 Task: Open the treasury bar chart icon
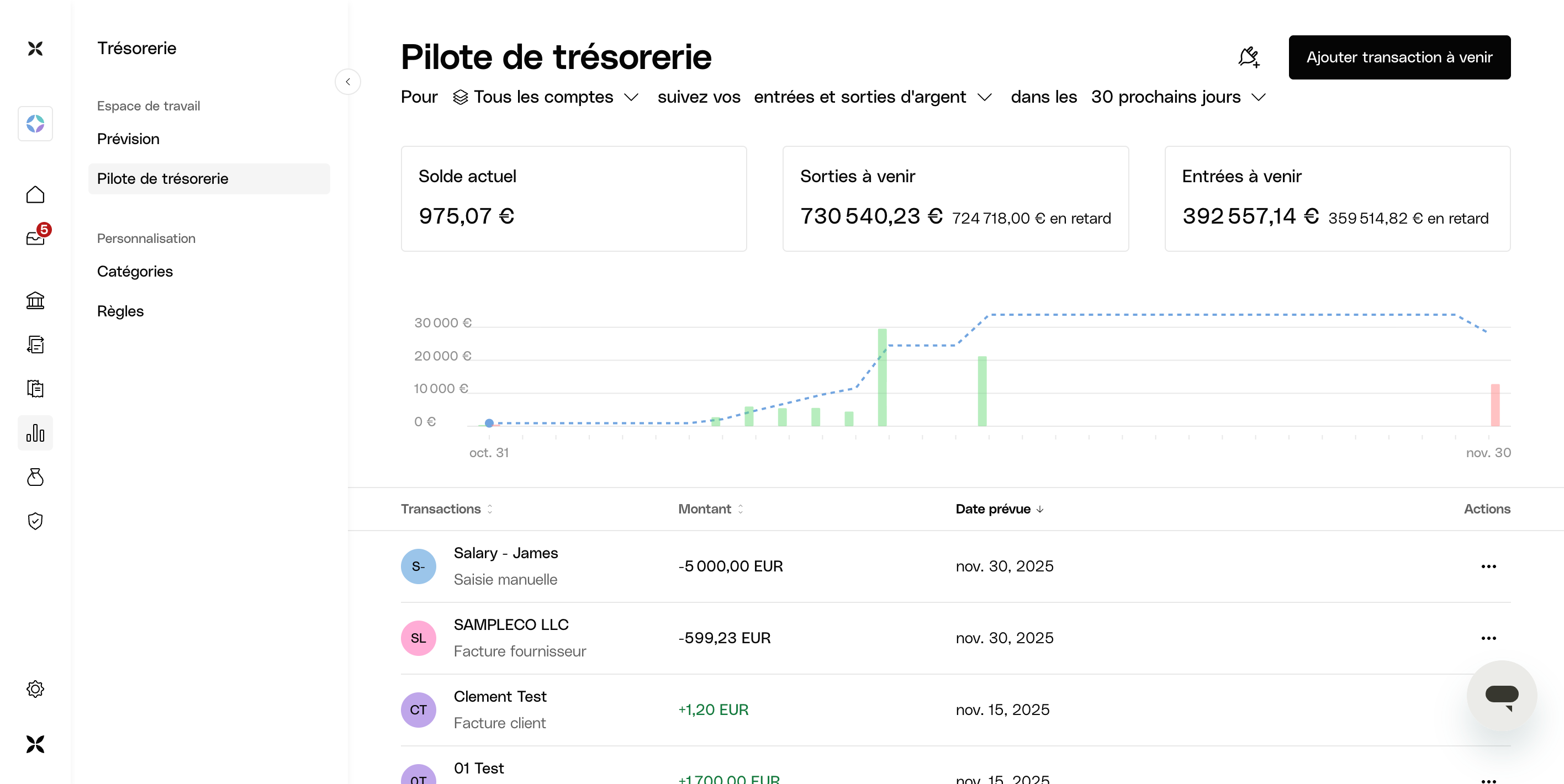click(35, 433)
